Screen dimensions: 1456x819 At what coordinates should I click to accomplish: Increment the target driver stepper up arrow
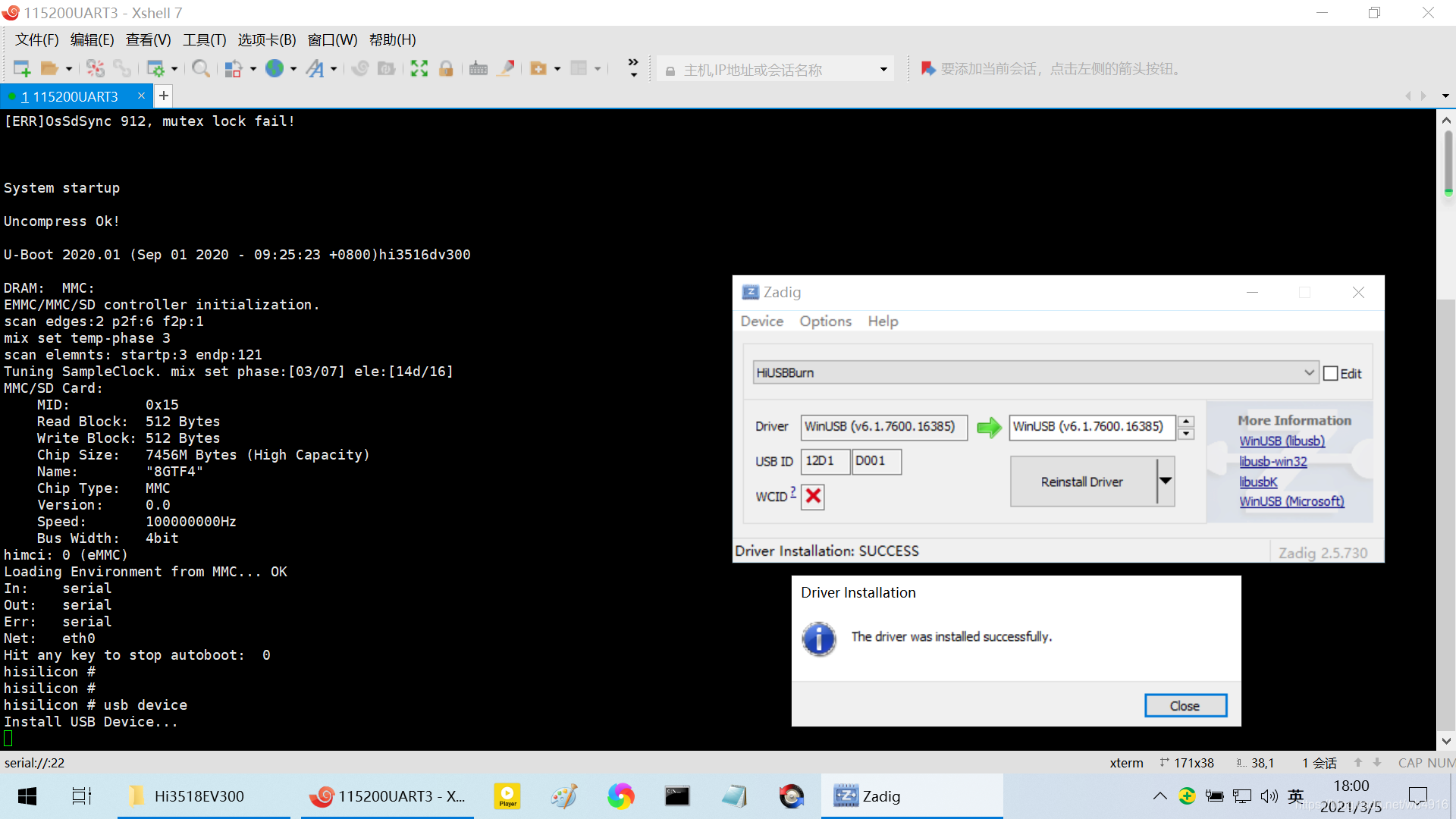tap(1186, 421)
